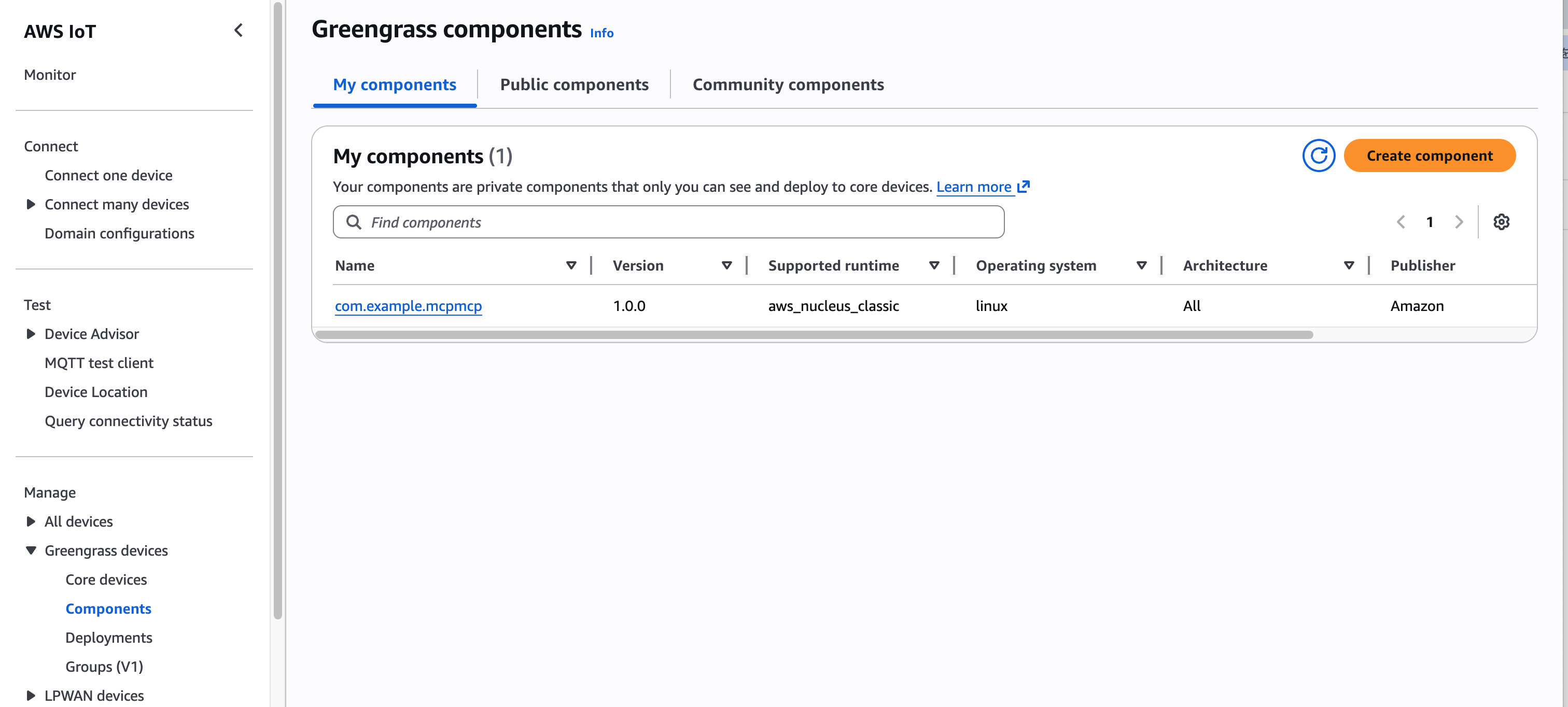Expand the All devices section
Viewport: 1568px width, 707px height.
tap(31, 521)
